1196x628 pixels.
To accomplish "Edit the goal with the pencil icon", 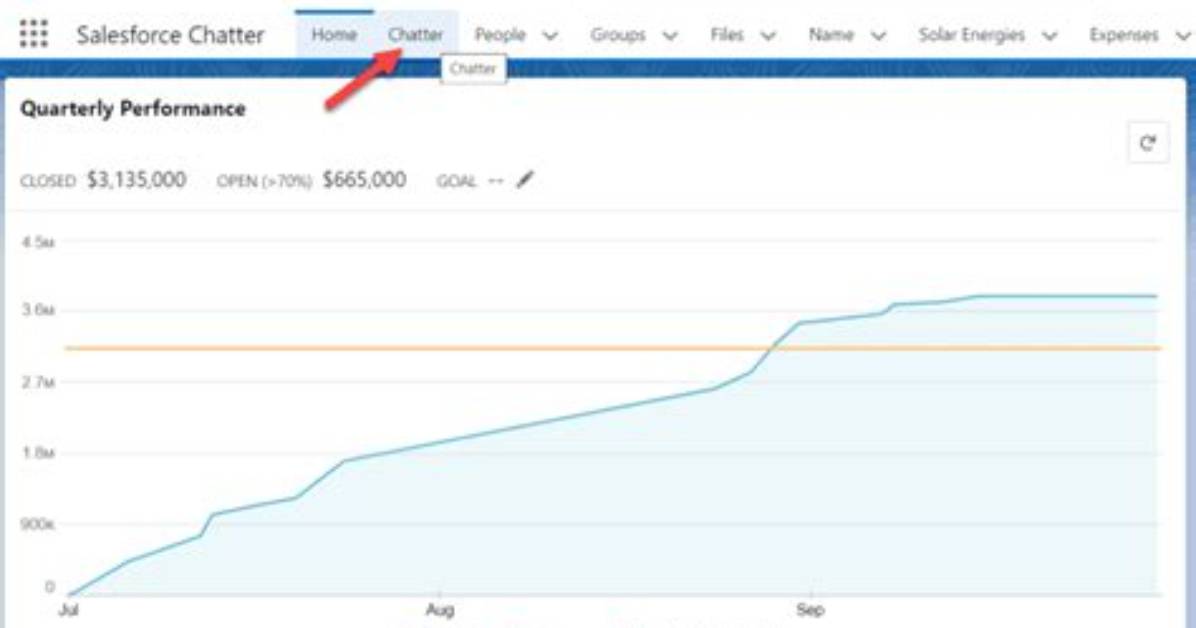I will [525, 180].
